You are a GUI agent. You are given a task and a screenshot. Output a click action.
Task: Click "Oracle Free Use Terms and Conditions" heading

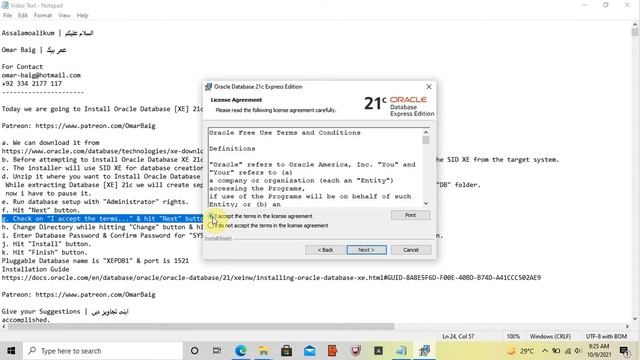[x=285, y=133]
